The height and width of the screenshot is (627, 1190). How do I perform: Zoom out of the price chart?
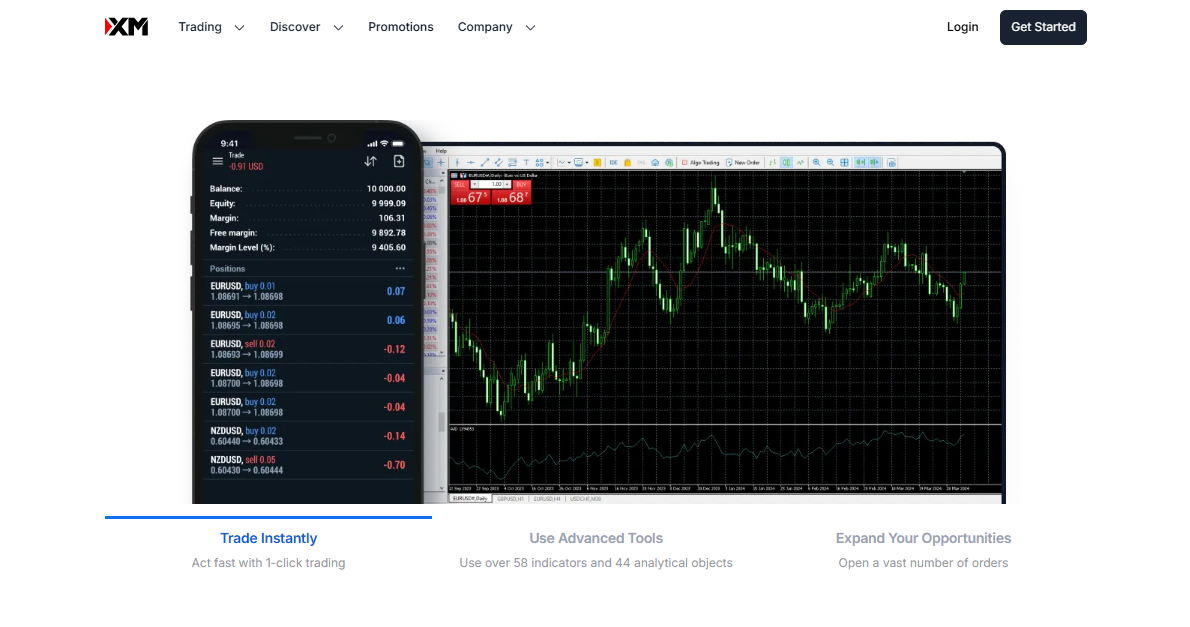tap(831, 161)
